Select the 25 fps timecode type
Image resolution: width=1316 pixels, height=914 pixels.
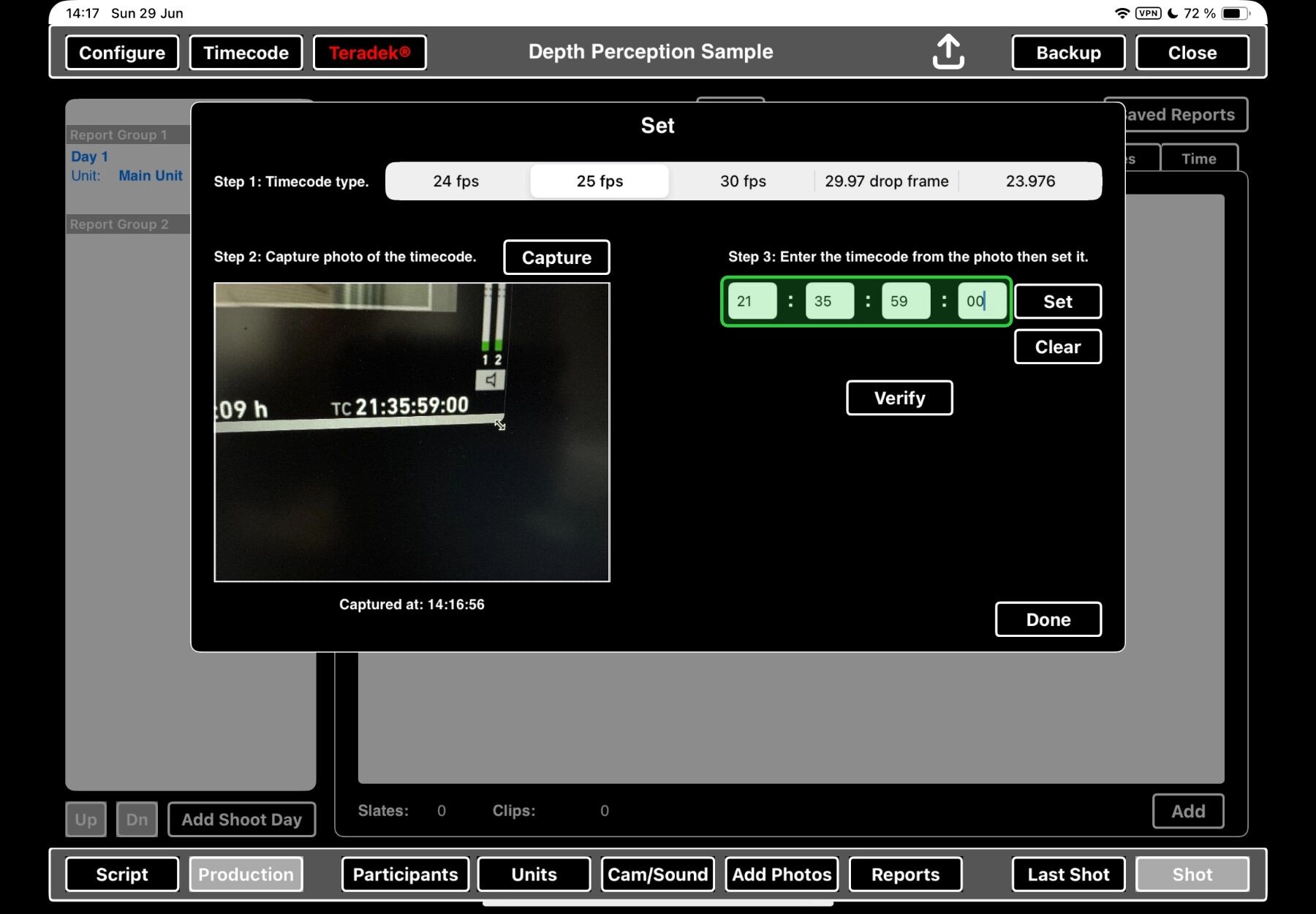pyautogui.click(x=600, y=181)
